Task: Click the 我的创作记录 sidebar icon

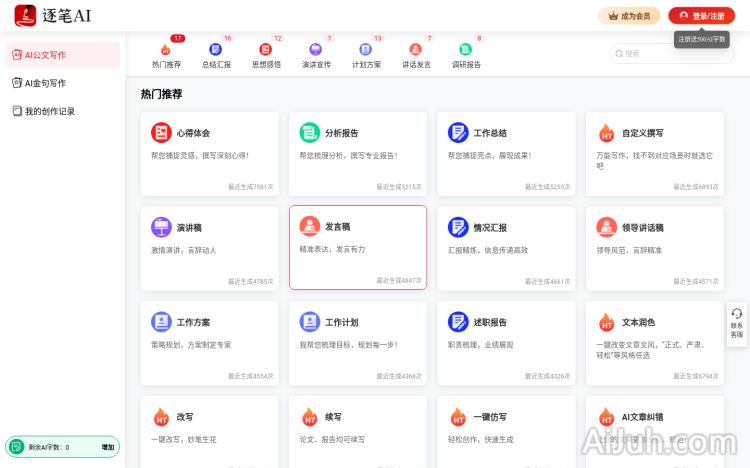Action: 17,111
